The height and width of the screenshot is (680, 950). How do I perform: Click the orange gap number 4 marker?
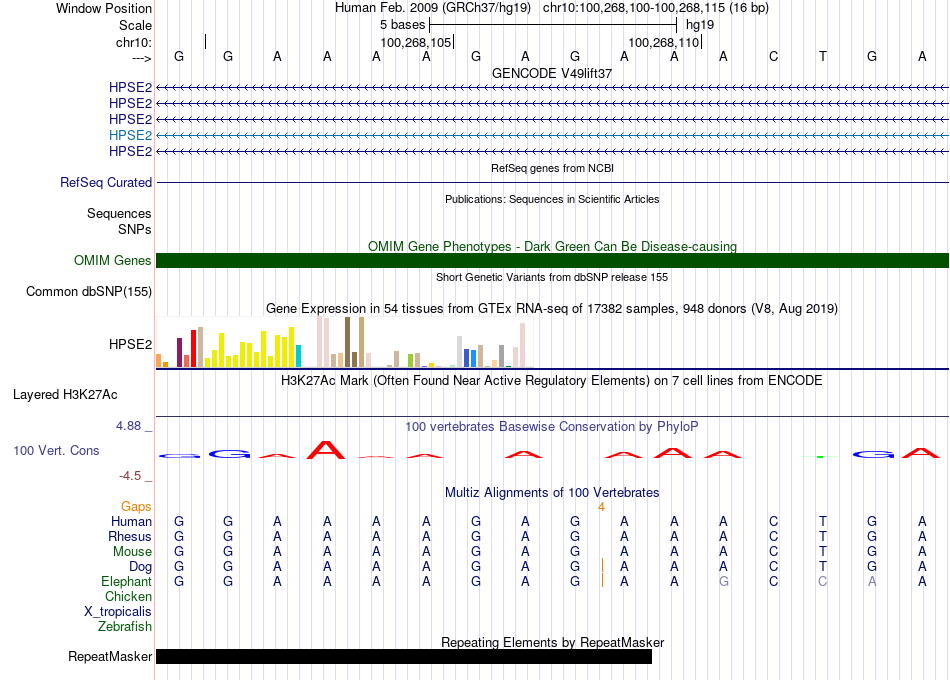[x=601, y=507]
